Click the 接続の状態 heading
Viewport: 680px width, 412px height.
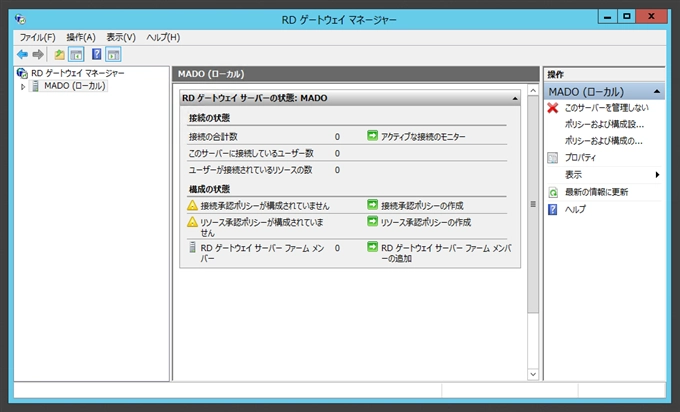[209, 118]
